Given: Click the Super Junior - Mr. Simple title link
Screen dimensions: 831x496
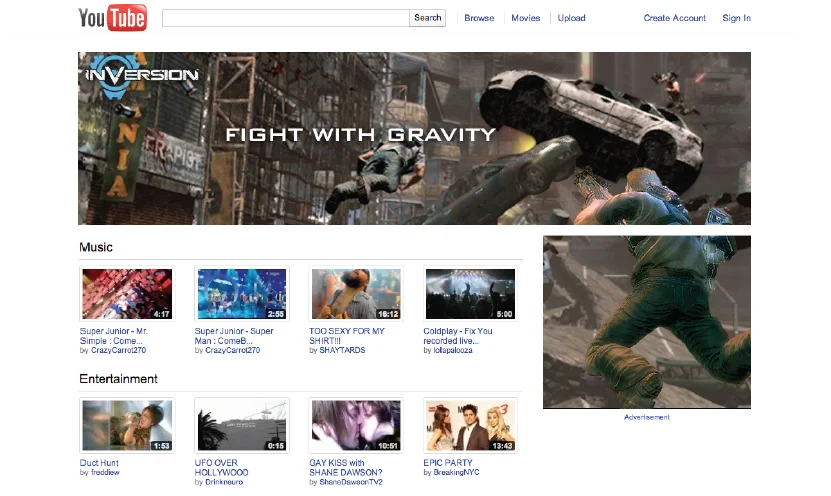Looking at the screenshot, I should pyautogui.click(x=113, y=336).
